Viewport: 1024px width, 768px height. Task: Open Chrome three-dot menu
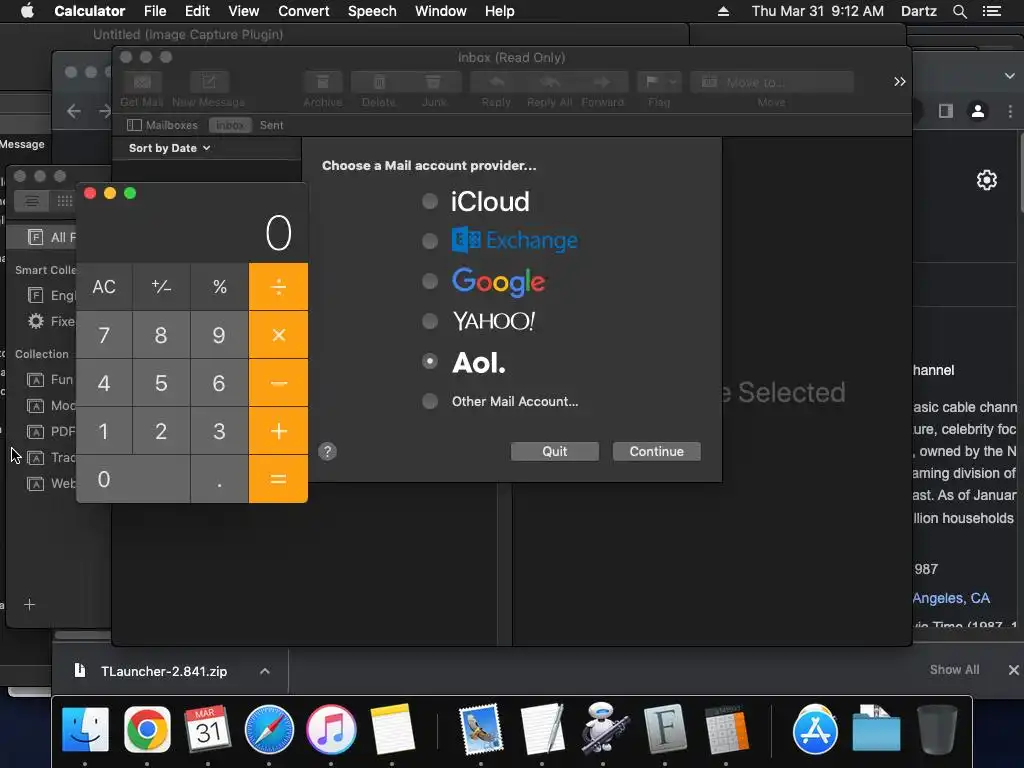coord(1010,111)
